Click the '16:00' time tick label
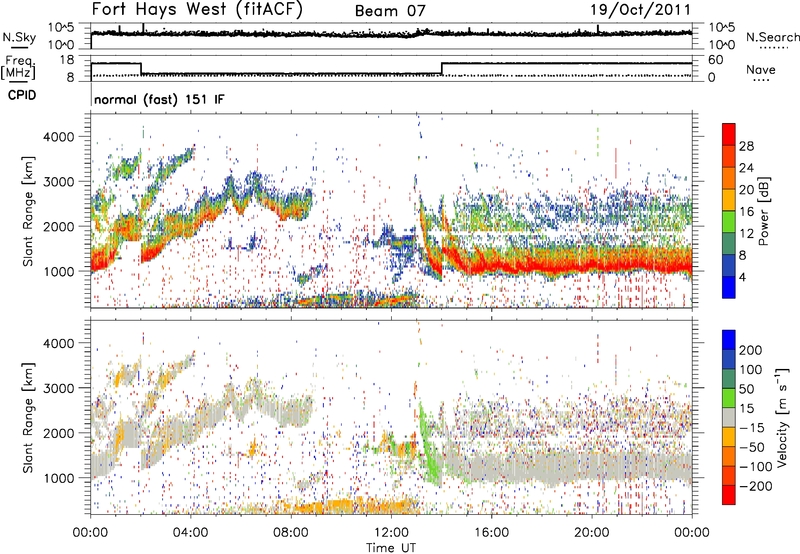The width and height of the screenshot is (800, 554). (x=492, y=533)
